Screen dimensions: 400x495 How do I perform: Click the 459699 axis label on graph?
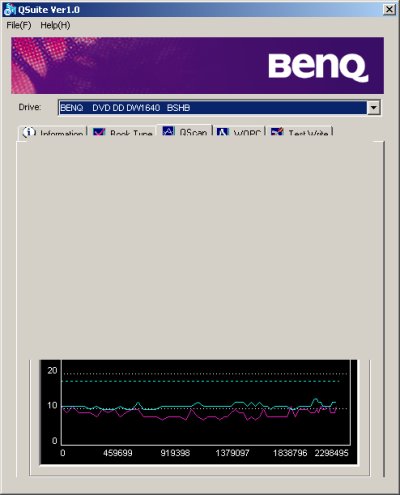pos(118,453)
